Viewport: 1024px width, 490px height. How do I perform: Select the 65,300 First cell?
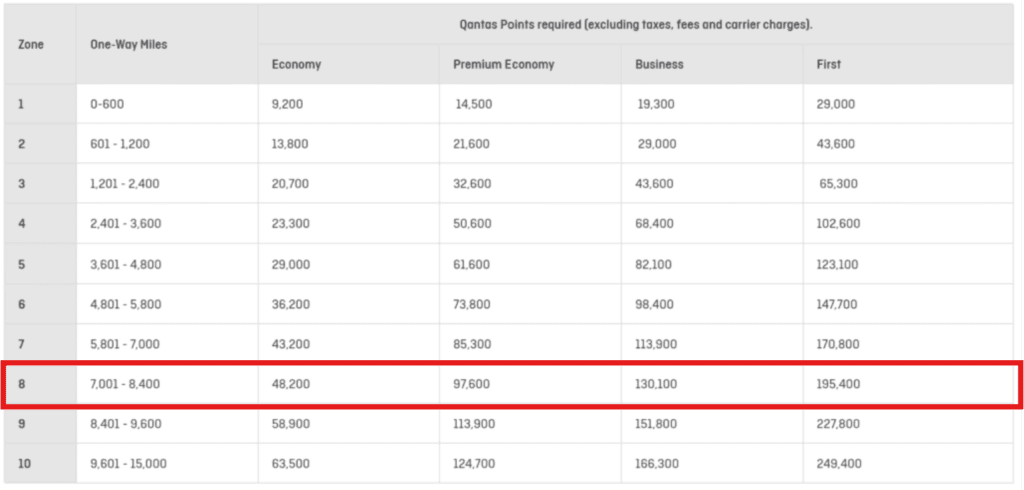[x=908, y=184]
